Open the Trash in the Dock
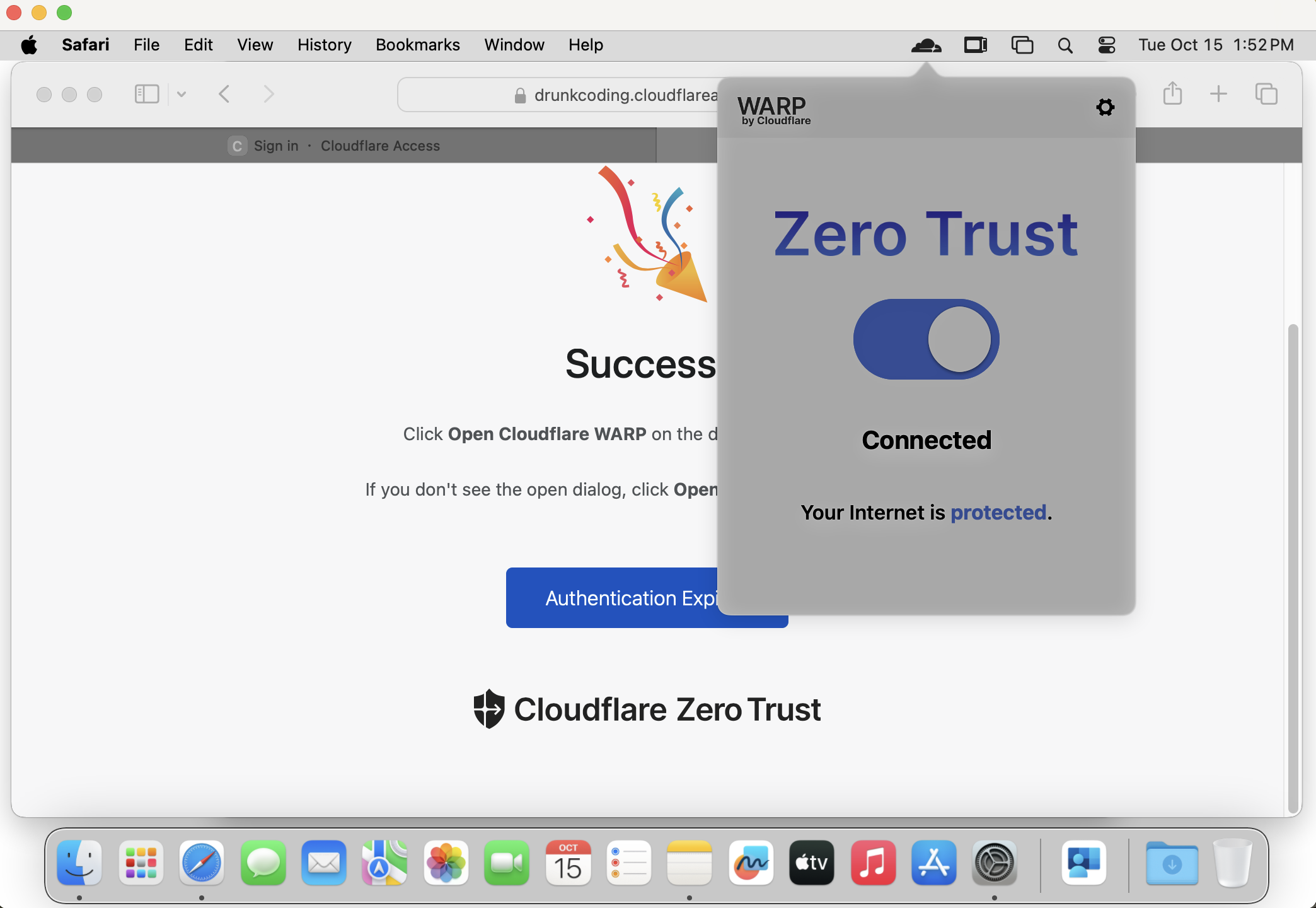Screen dimensions: 1316x908 click(x=1233, y=863)
